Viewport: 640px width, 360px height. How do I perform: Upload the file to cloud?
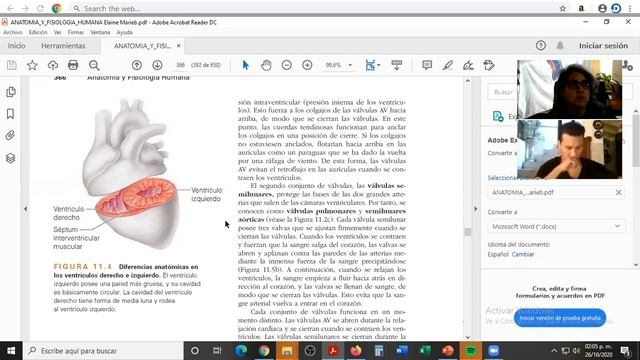(53, 65)
